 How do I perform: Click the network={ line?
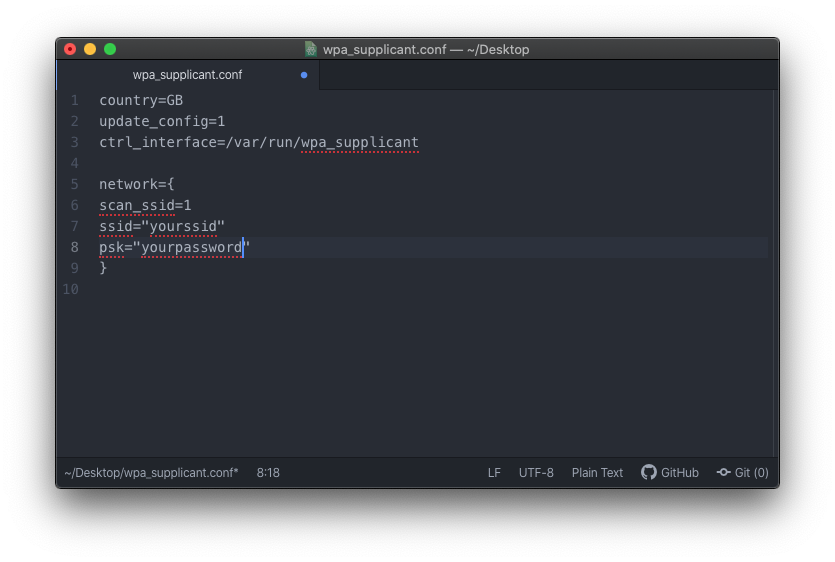click(x=137, y=184)
